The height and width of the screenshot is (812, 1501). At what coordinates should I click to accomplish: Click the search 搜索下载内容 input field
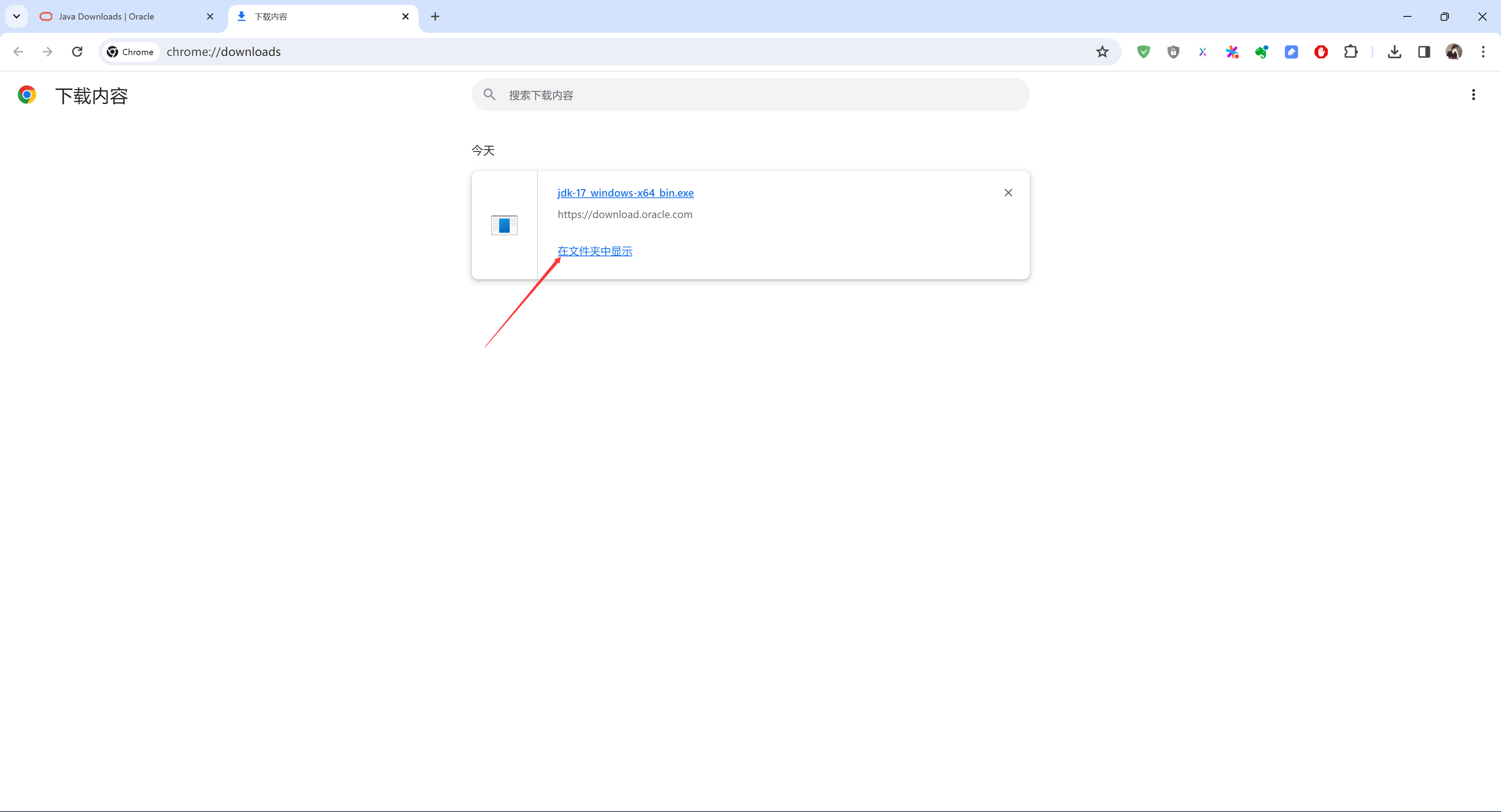point(750,94)
